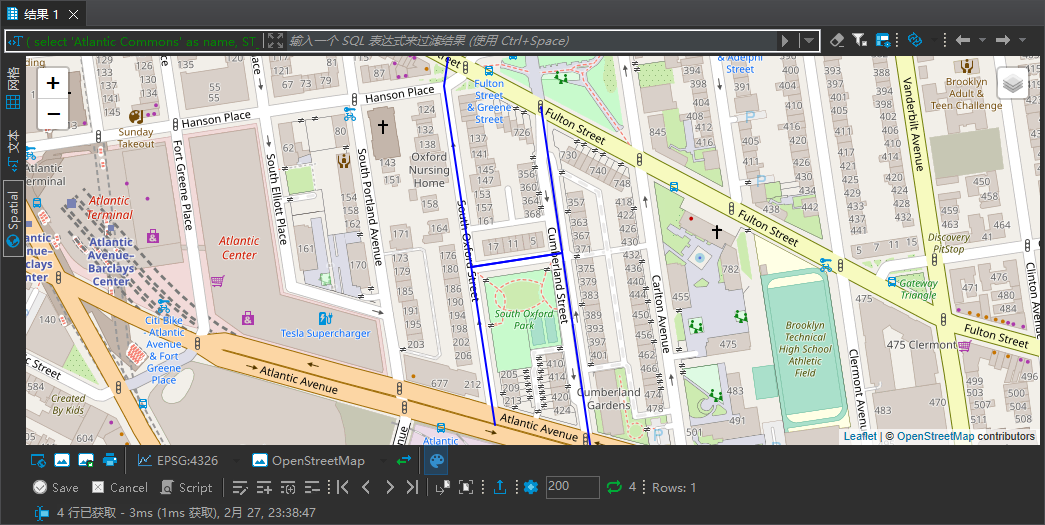Click the edit cell value icon
The height and width of the screenshot is (525, 1045).
(x=240, y=488)
